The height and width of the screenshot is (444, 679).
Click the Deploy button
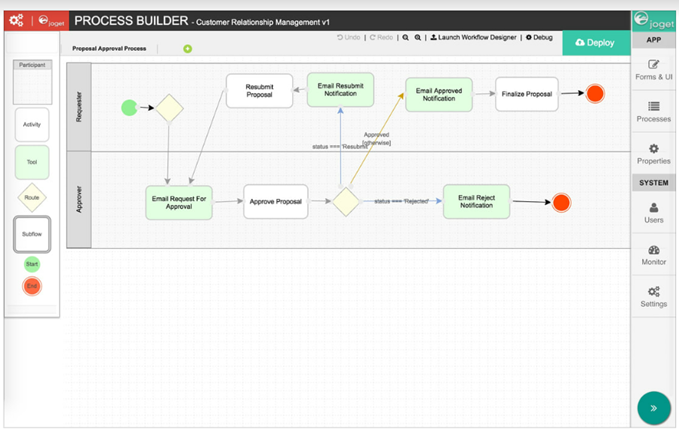coord(595,42)
